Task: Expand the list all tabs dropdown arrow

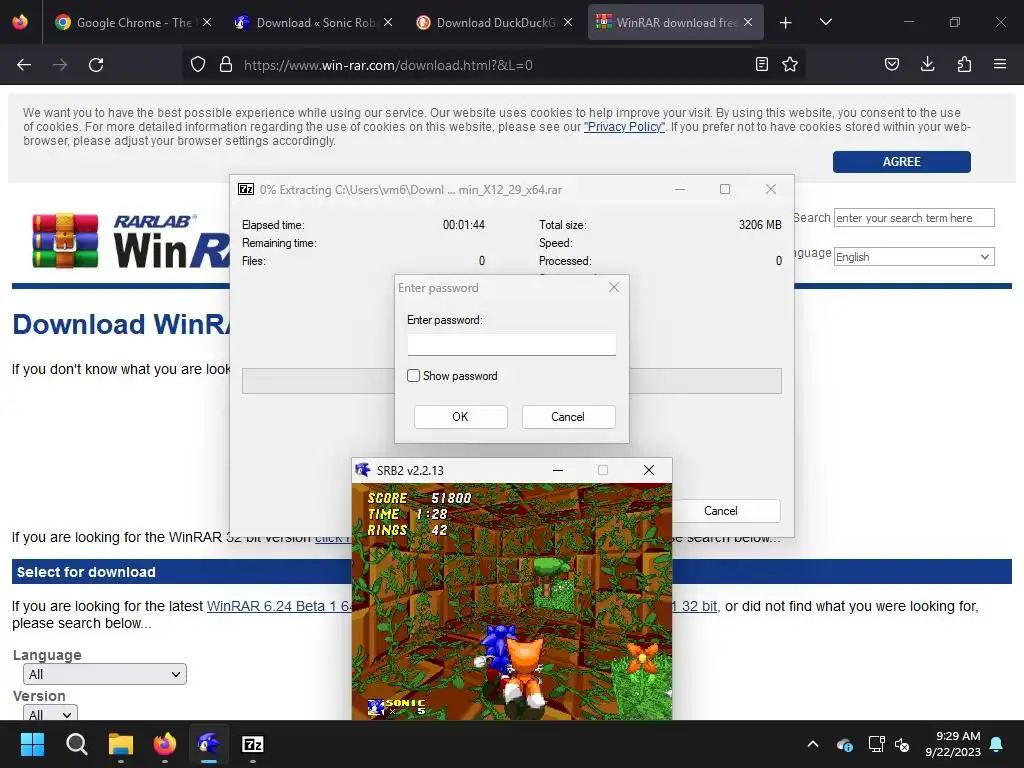Action: [x=826, y=22]
